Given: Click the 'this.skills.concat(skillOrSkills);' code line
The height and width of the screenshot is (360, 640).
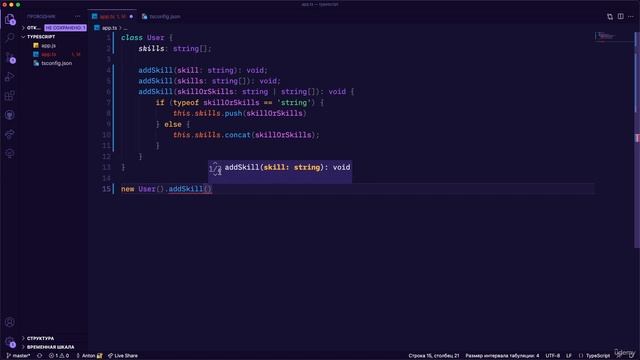Looking at the screenshot, I should click(246, 135).
